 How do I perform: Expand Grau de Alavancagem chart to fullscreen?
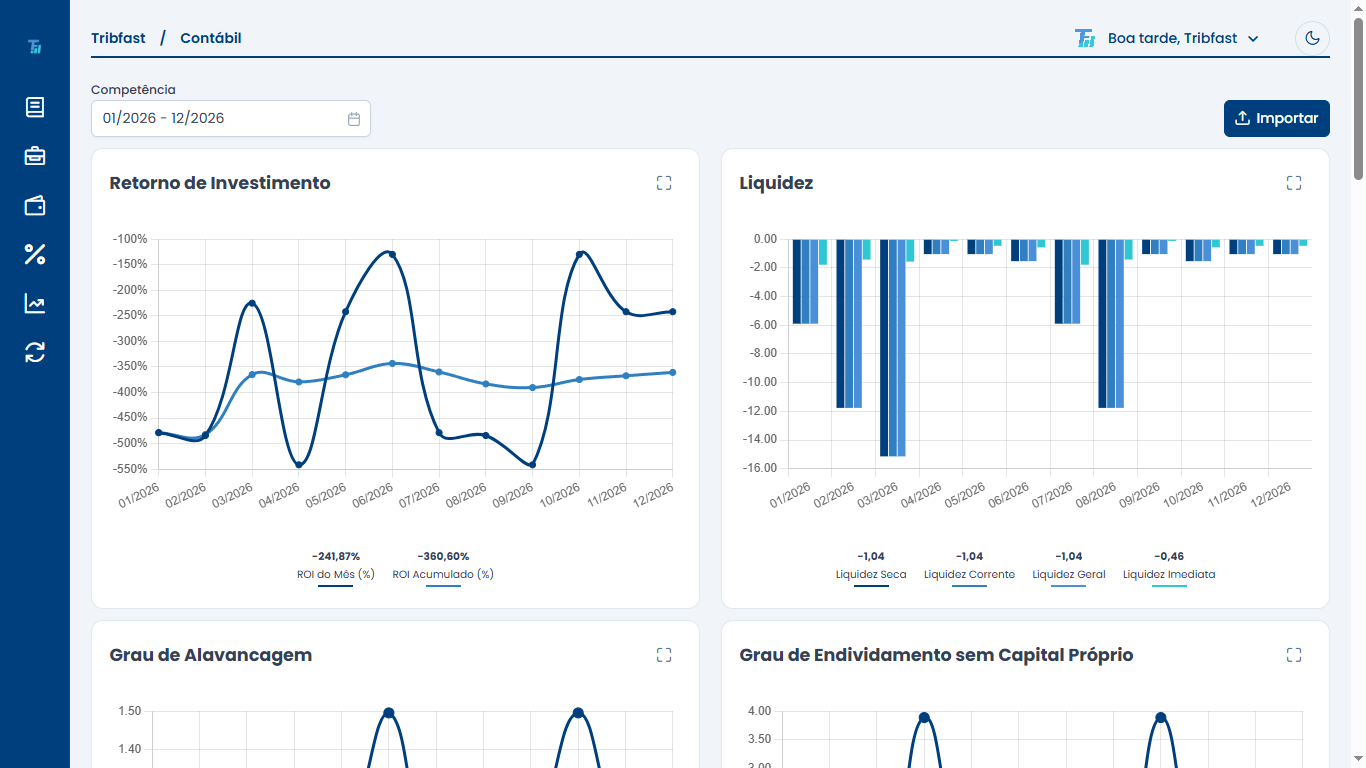coord(664,655)
